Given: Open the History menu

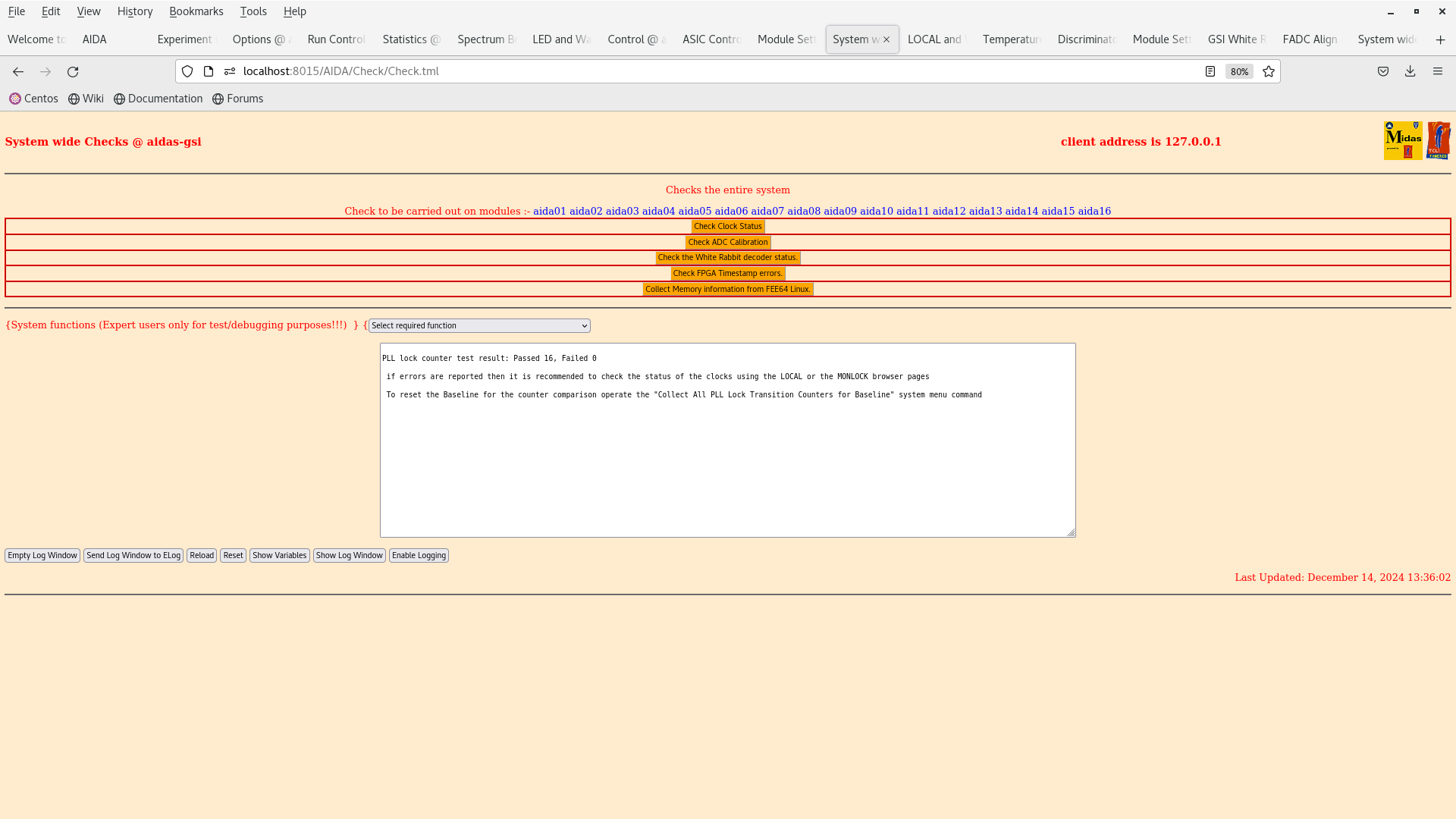Looking at the screenshot, I should pos(135,11).
